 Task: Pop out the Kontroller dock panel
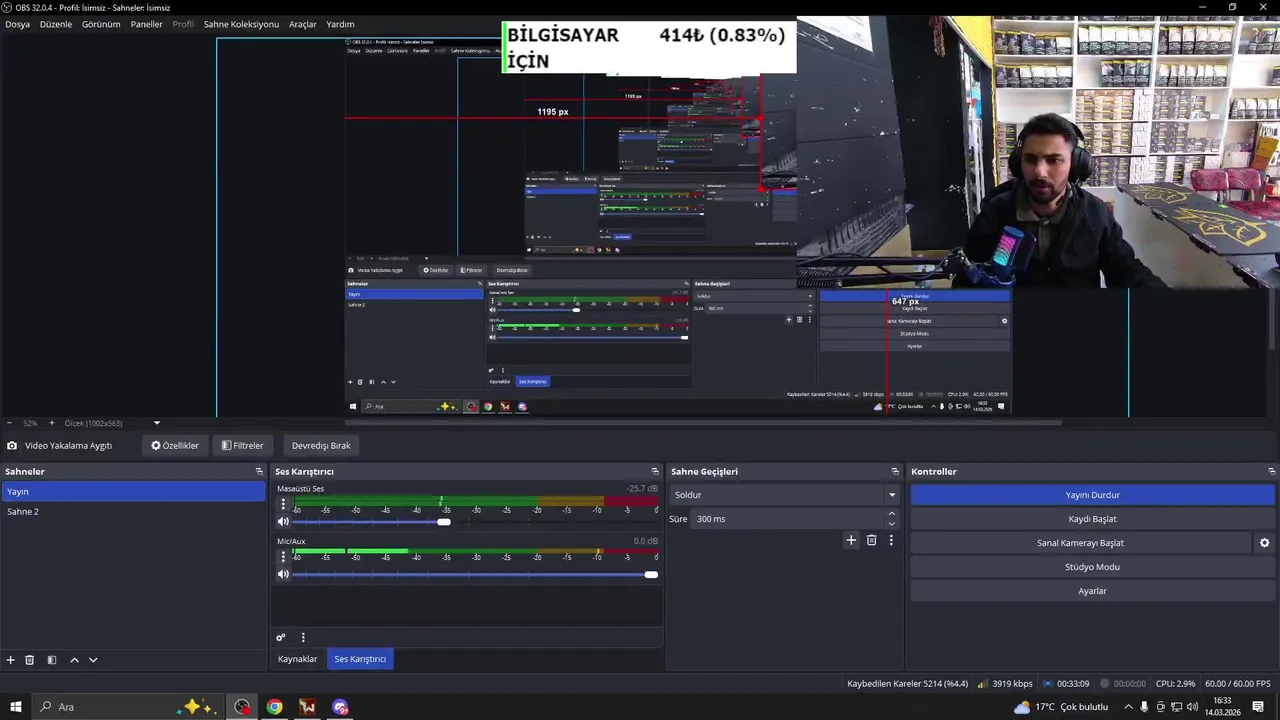click(x=1271, y=472)
